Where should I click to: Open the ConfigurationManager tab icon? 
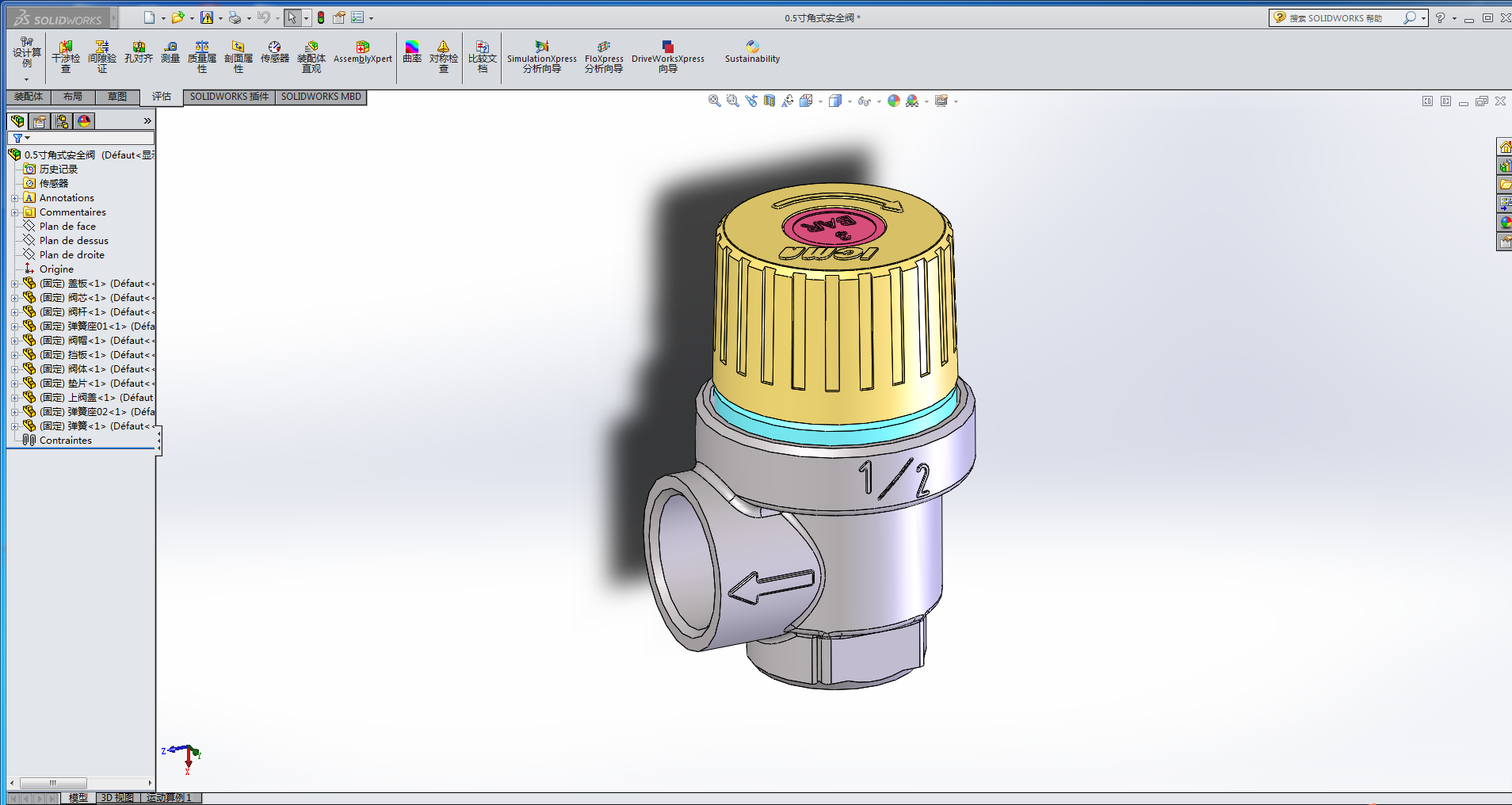pyautogui.click(x=62, y=121)
